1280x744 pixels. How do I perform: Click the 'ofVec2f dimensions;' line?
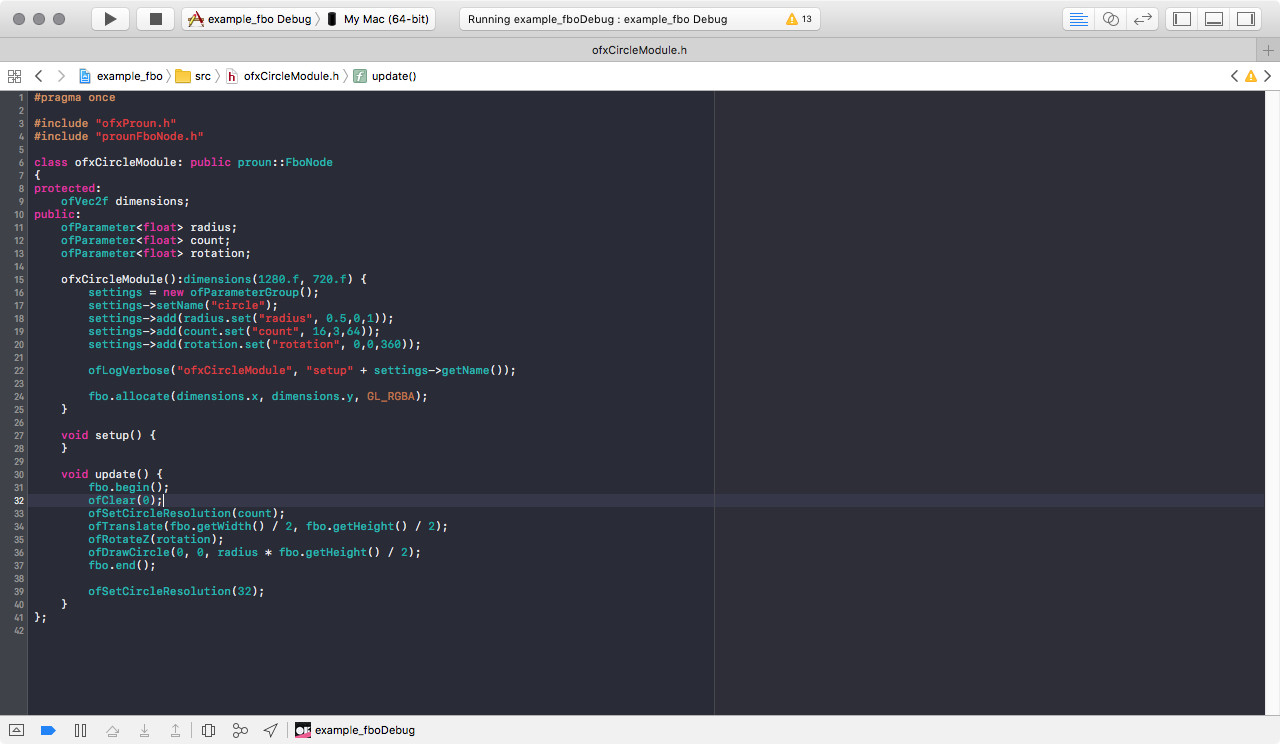pyautogui.click(x=125, y=201)
